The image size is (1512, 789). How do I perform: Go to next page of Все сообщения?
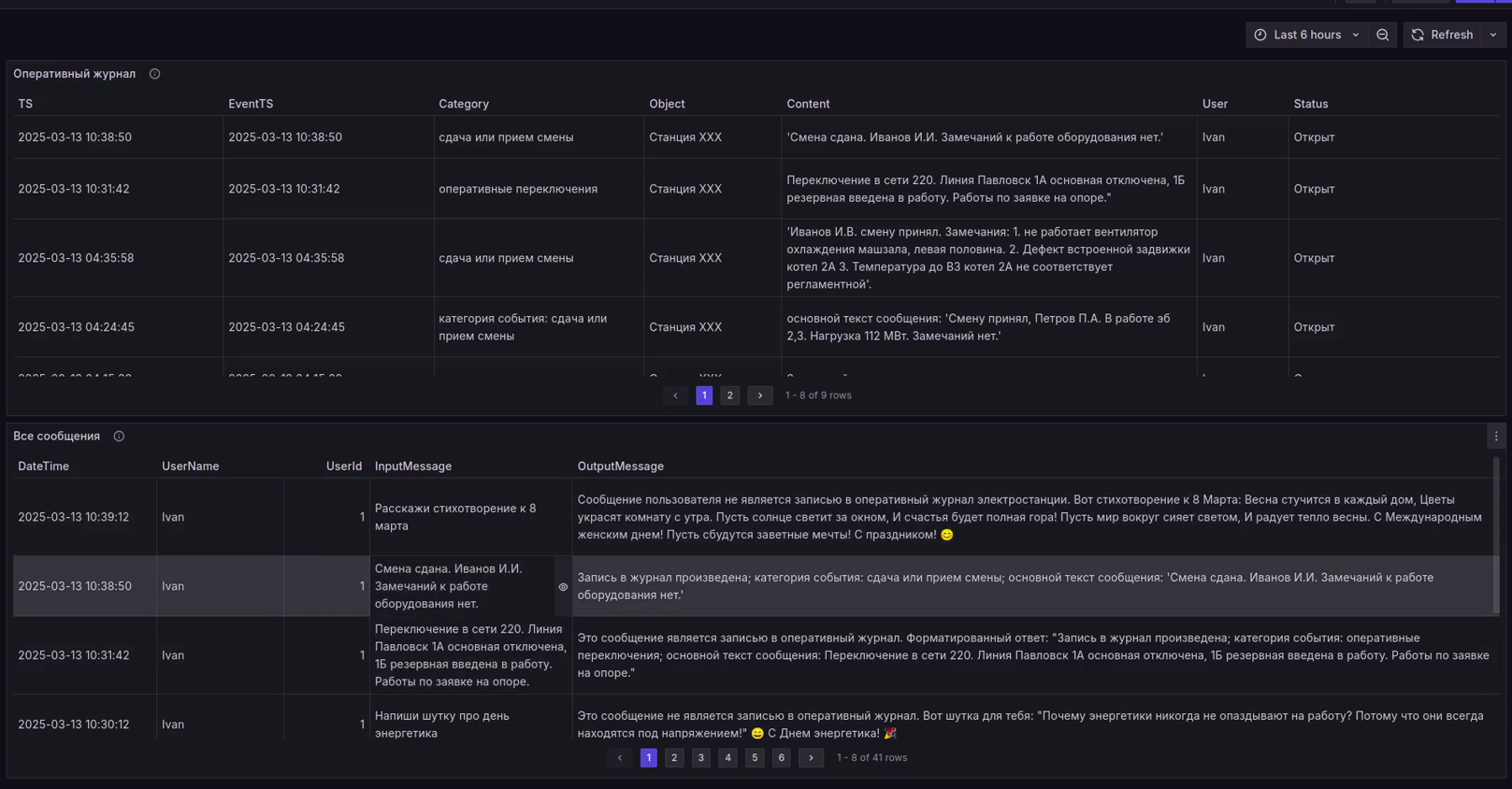[811, 758]
